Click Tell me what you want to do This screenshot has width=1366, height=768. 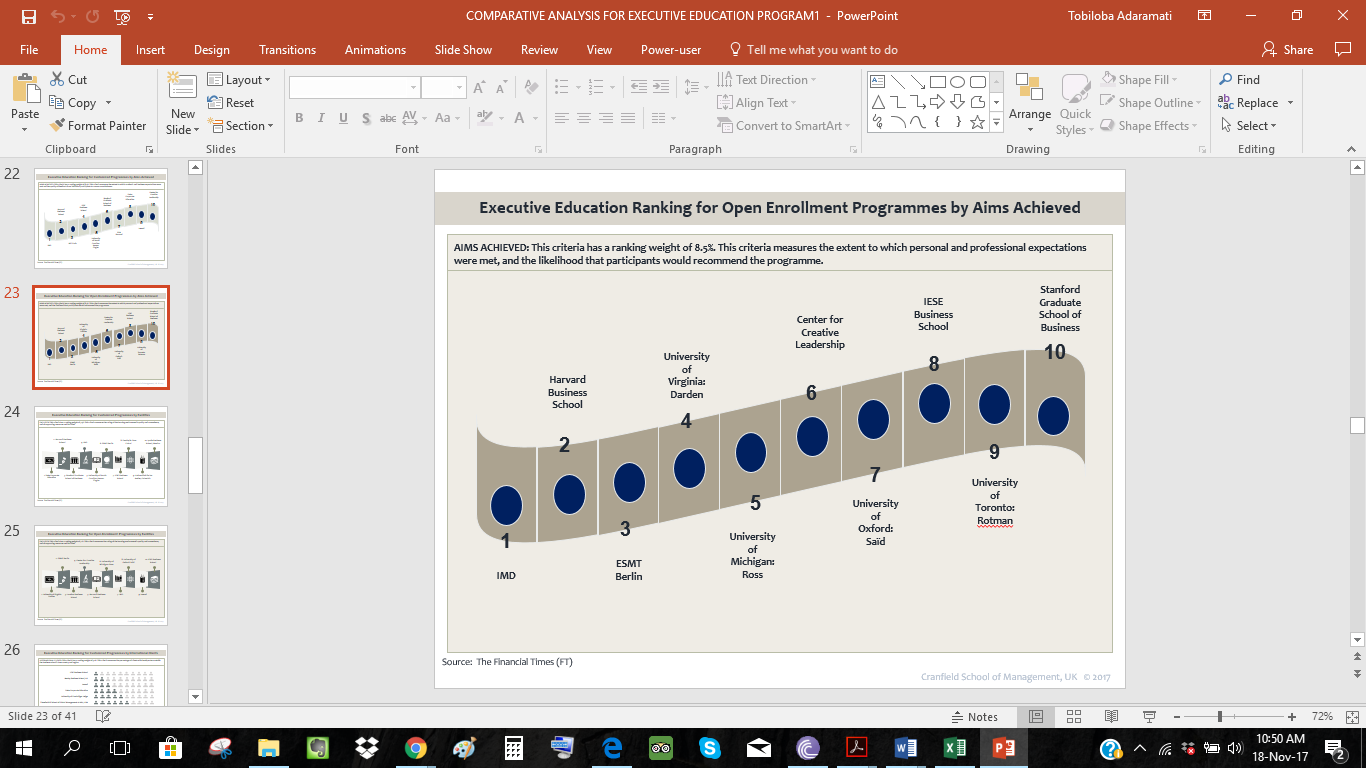813,50
